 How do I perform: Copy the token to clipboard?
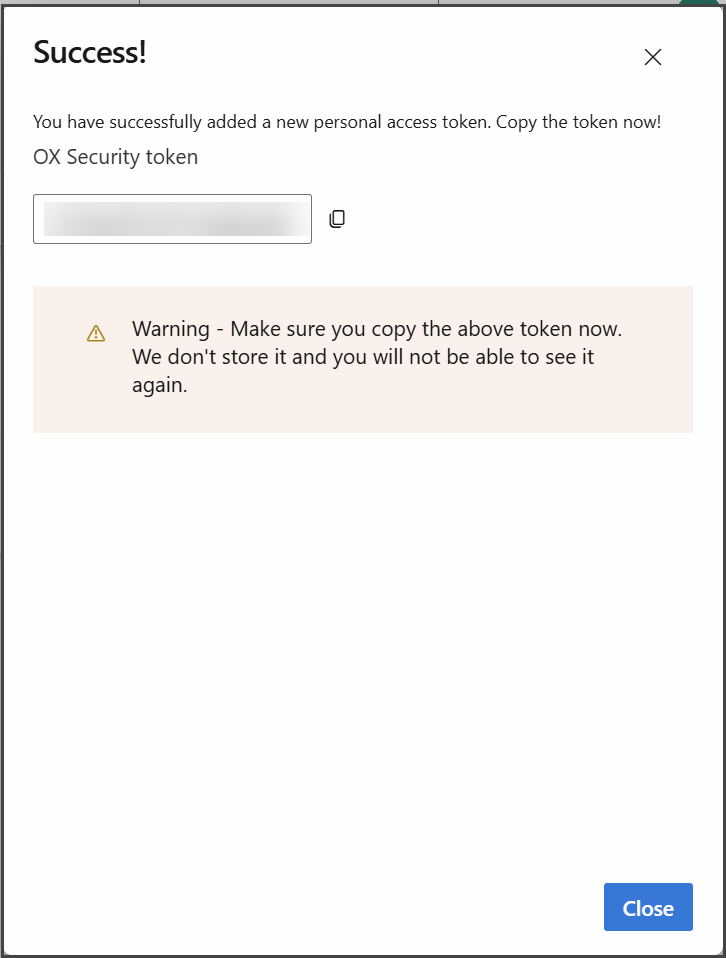[x=337, y=219]
